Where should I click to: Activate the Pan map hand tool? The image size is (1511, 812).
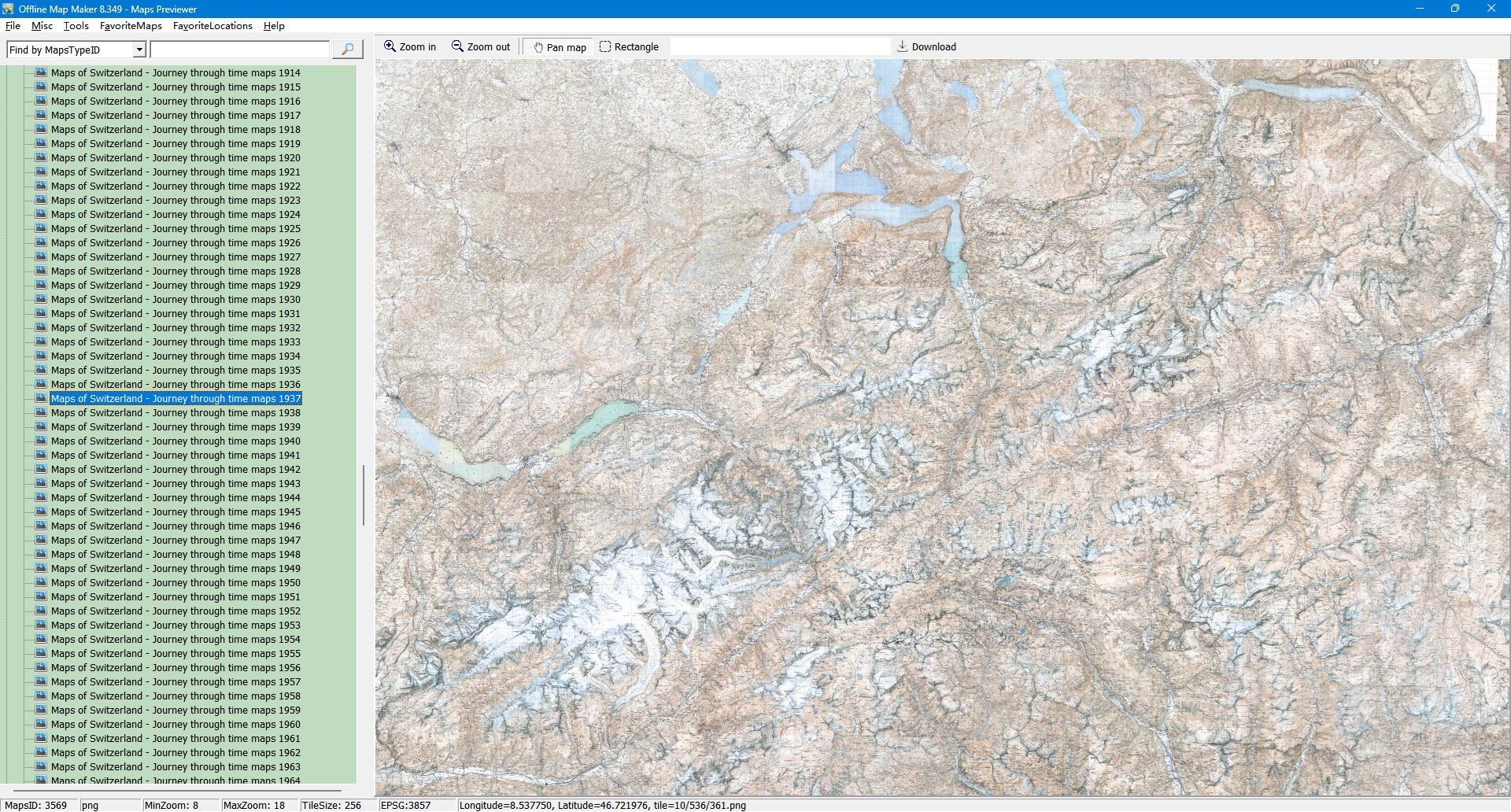[538, 47]
